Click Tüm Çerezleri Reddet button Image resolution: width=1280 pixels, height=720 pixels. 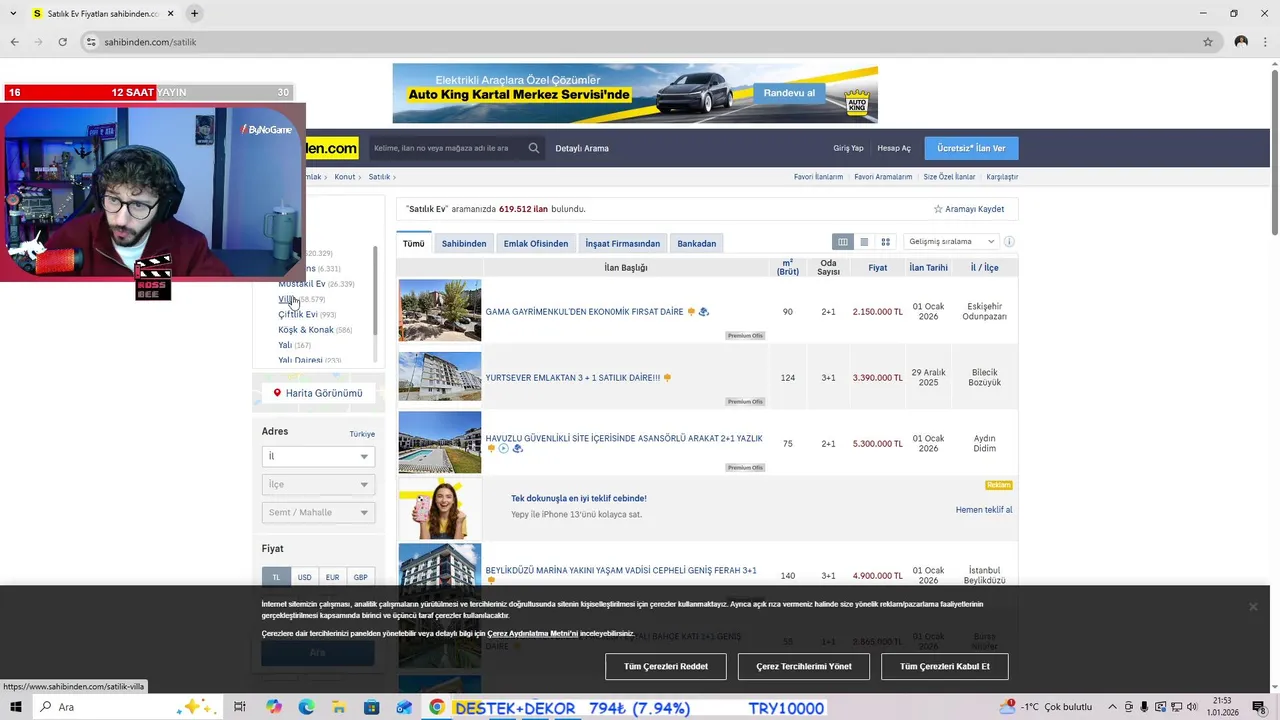(x=666, y=666)
